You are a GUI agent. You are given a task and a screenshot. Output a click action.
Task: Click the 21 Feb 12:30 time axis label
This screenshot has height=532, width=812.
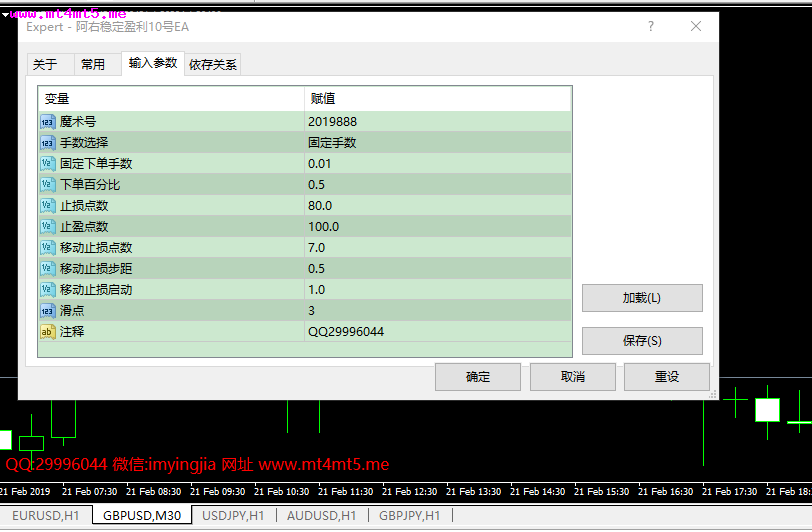409,492
